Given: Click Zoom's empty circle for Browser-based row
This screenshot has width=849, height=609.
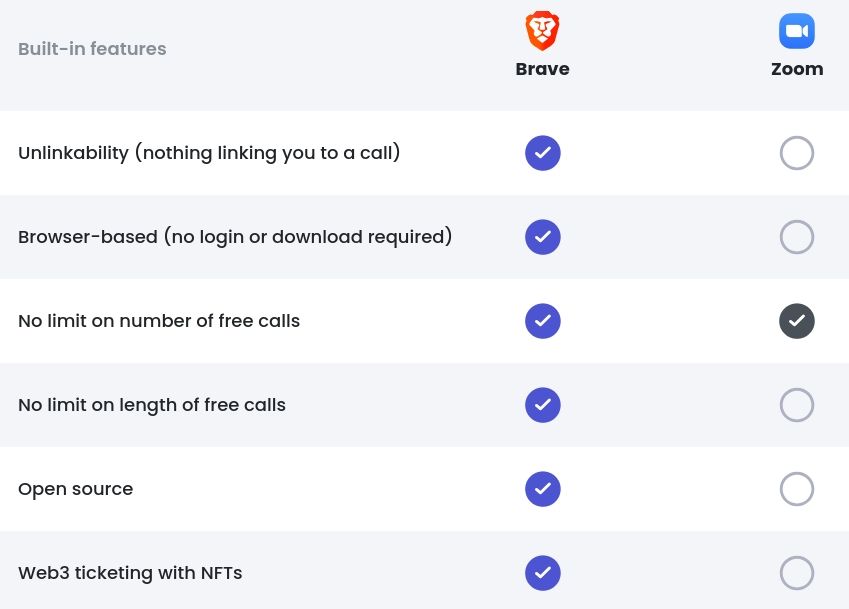Looking at the screenshot, I should [797, 237].
